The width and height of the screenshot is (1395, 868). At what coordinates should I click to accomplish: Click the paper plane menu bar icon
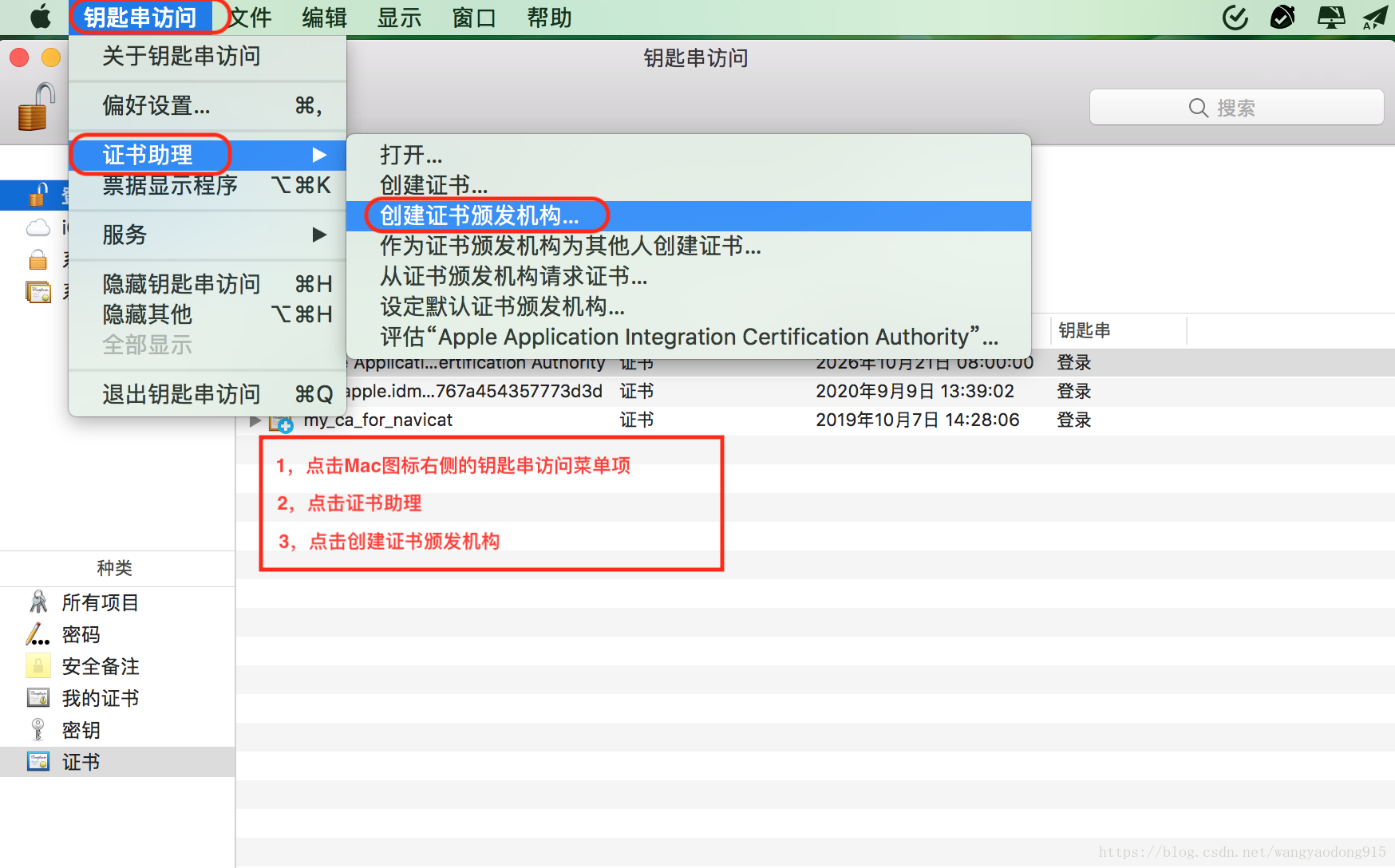(x=1375, y=17)
